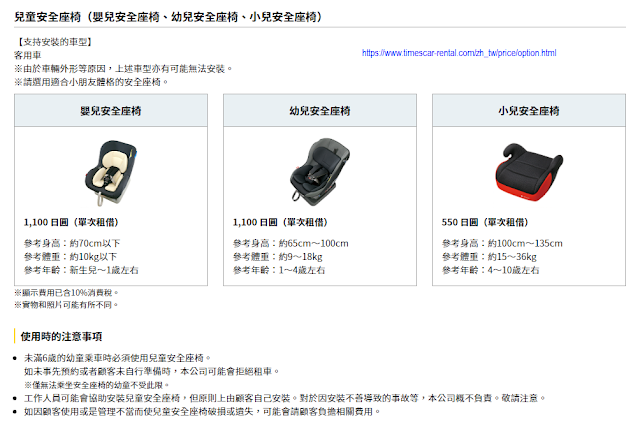
Task: Open the timescar-rental.com option price link
Action: click(459, 53)
